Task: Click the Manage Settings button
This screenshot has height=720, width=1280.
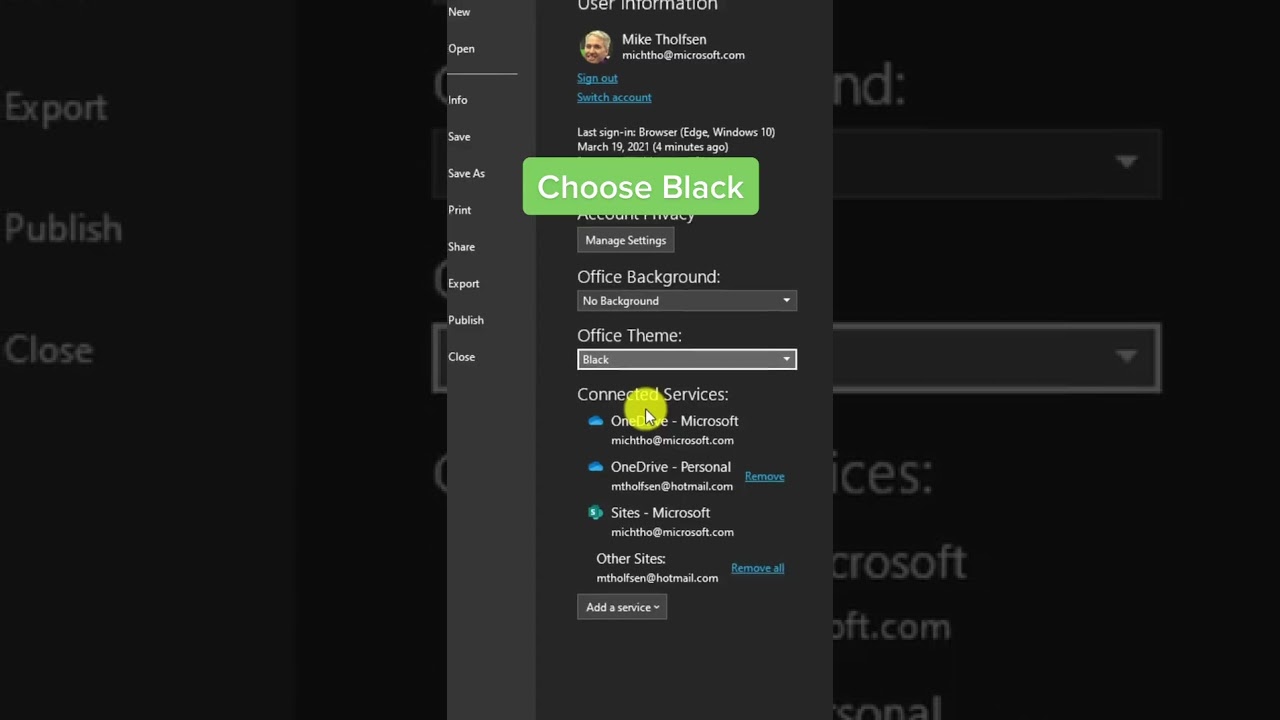Action: click(625, 240)
